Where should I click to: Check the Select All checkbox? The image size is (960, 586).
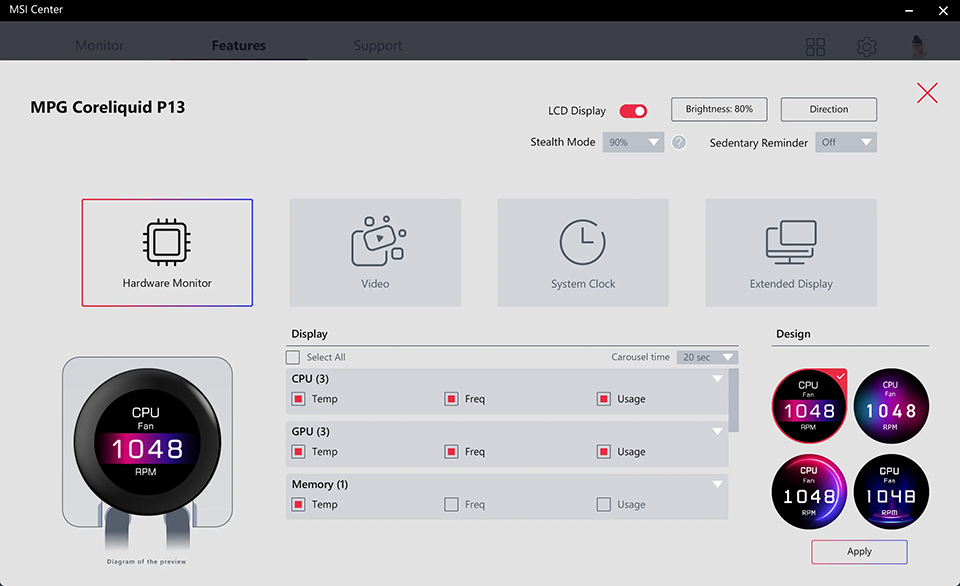(x=293, y=357)
